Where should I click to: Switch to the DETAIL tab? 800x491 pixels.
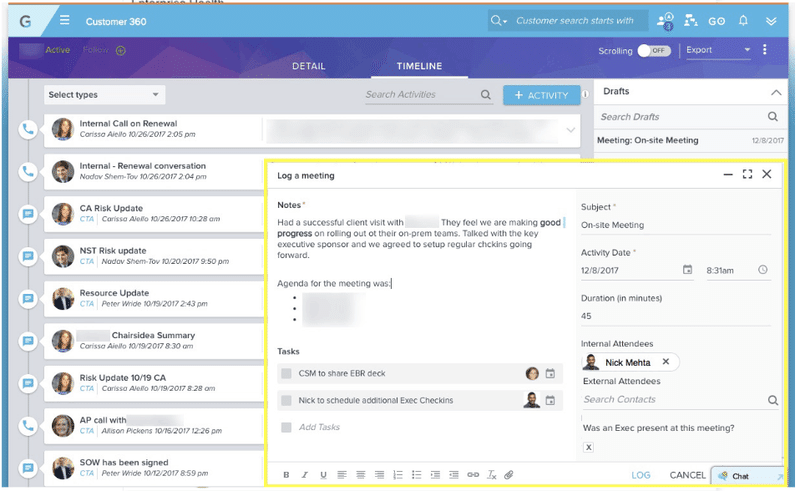(x=309, y=66)
